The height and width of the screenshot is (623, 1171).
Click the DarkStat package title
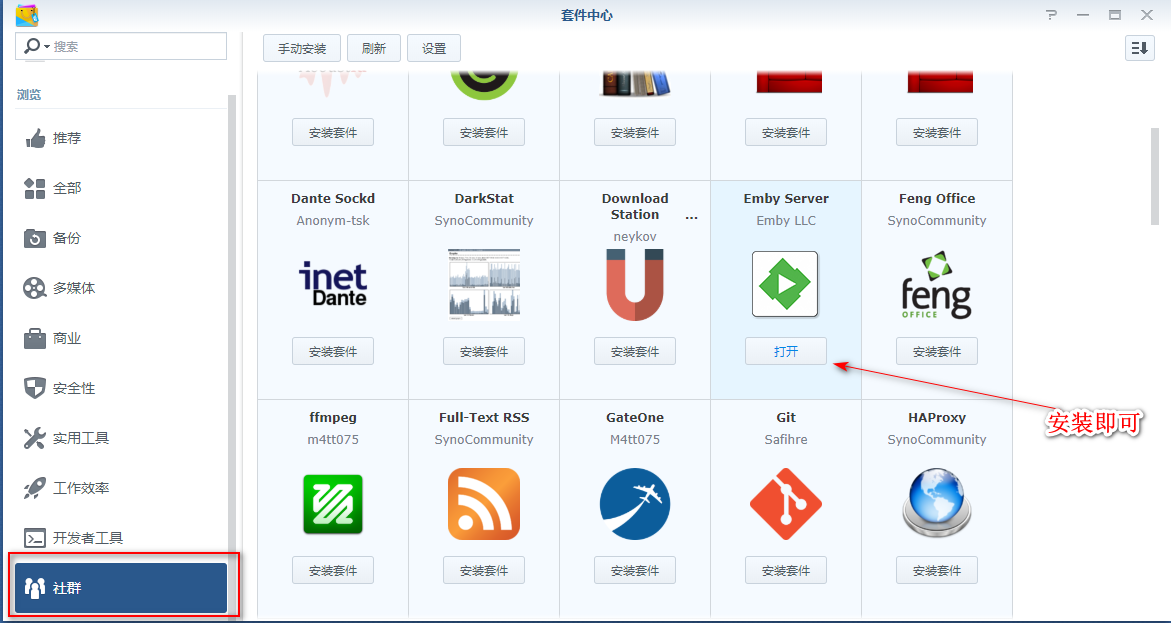tap(484, 199)
